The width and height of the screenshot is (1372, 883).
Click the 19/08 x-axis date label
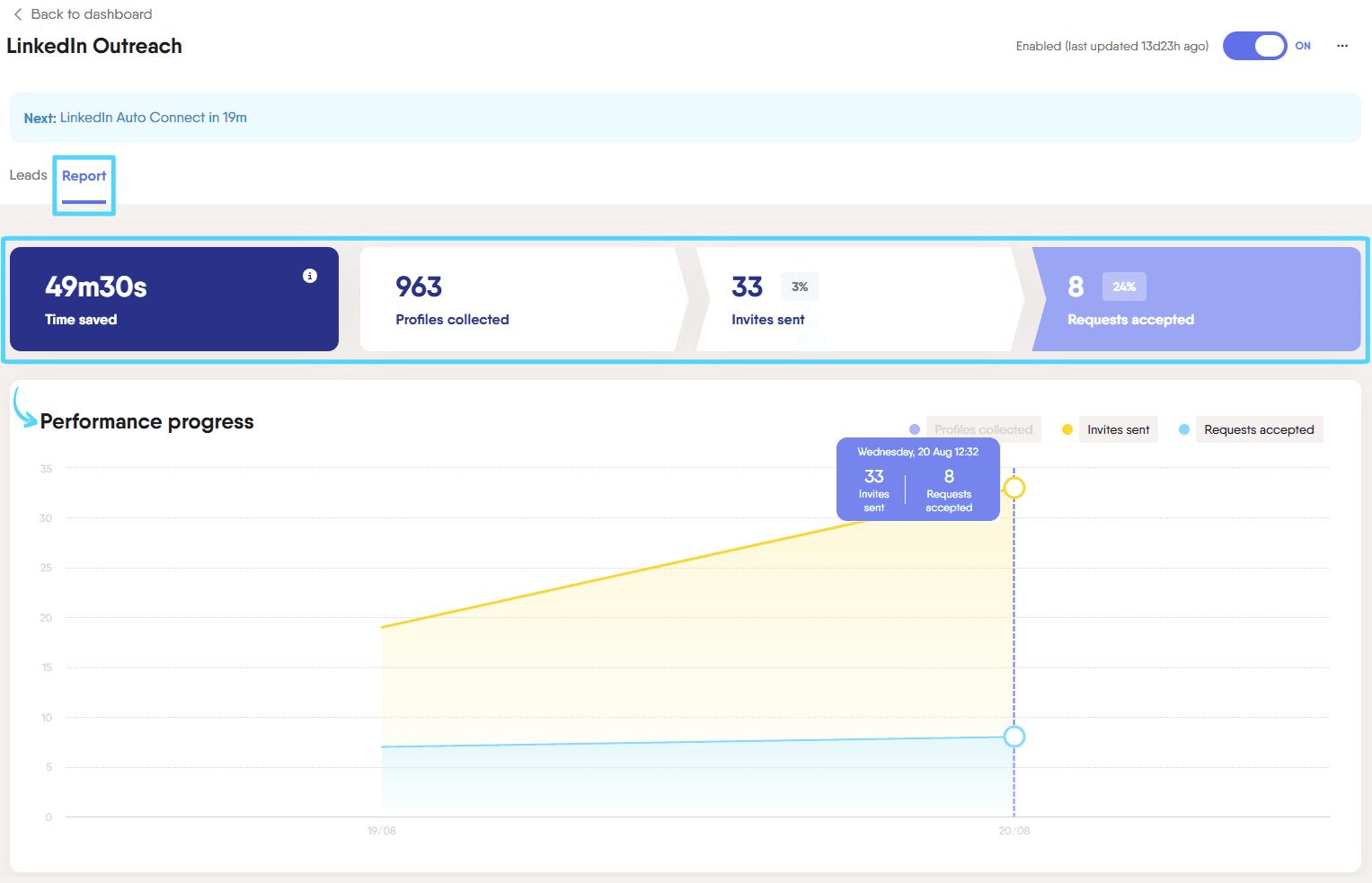[x=382, y=831]
